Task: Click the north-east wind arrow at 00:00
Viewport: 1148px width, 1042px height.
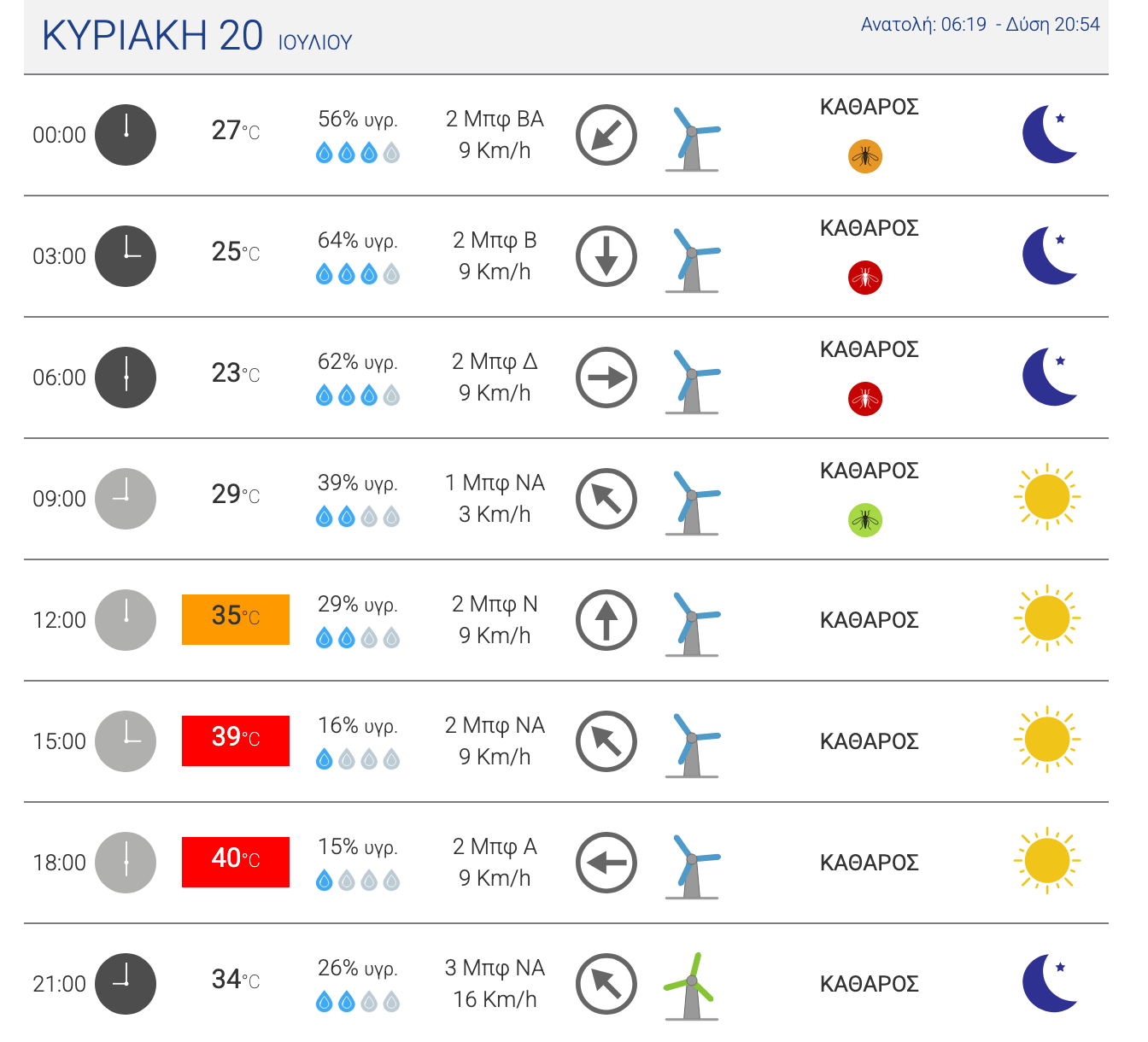Action: coord(606,135)
